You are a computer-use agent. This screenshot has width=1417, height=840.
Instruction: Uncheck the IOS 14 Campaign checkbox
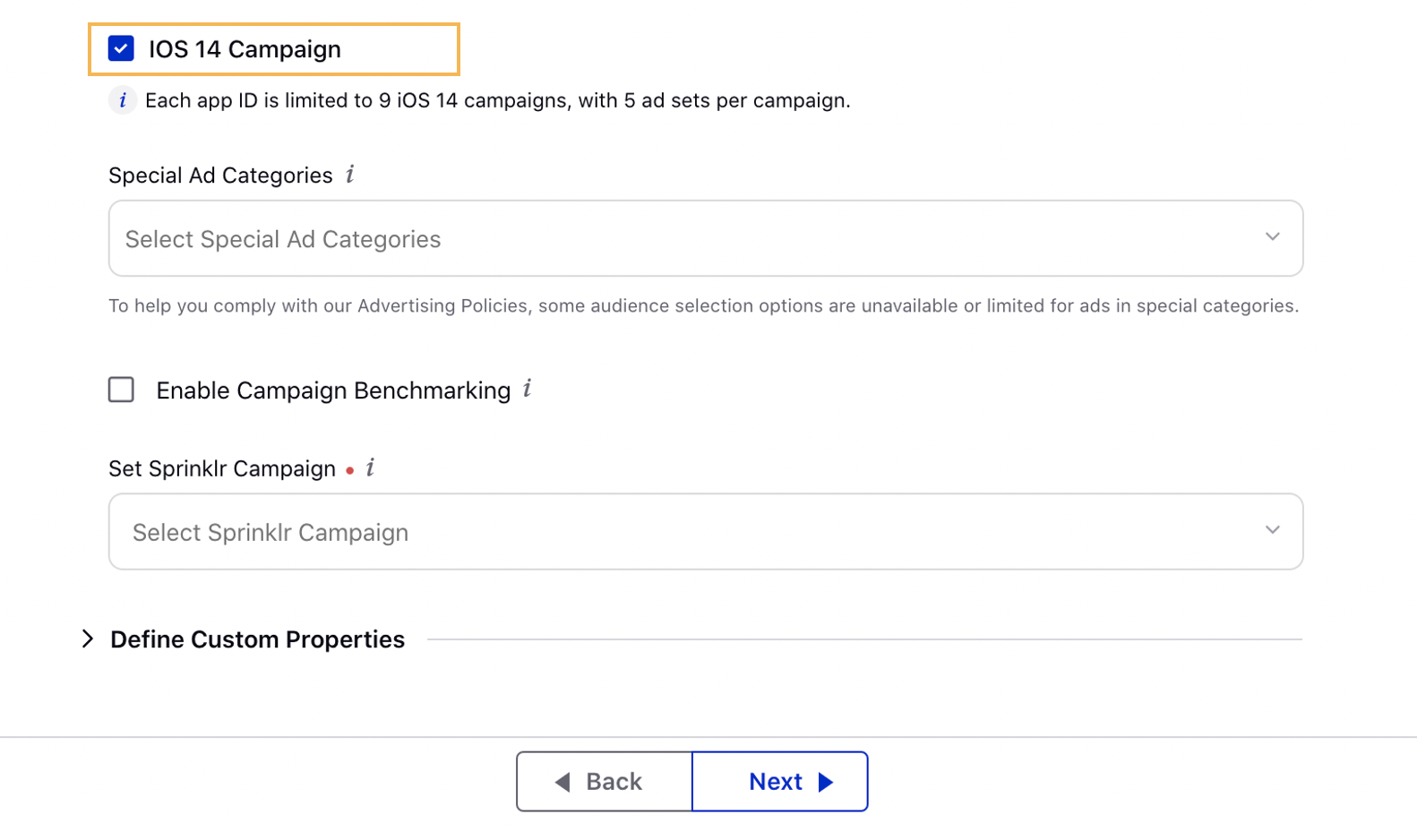click(x=121, y=48)
